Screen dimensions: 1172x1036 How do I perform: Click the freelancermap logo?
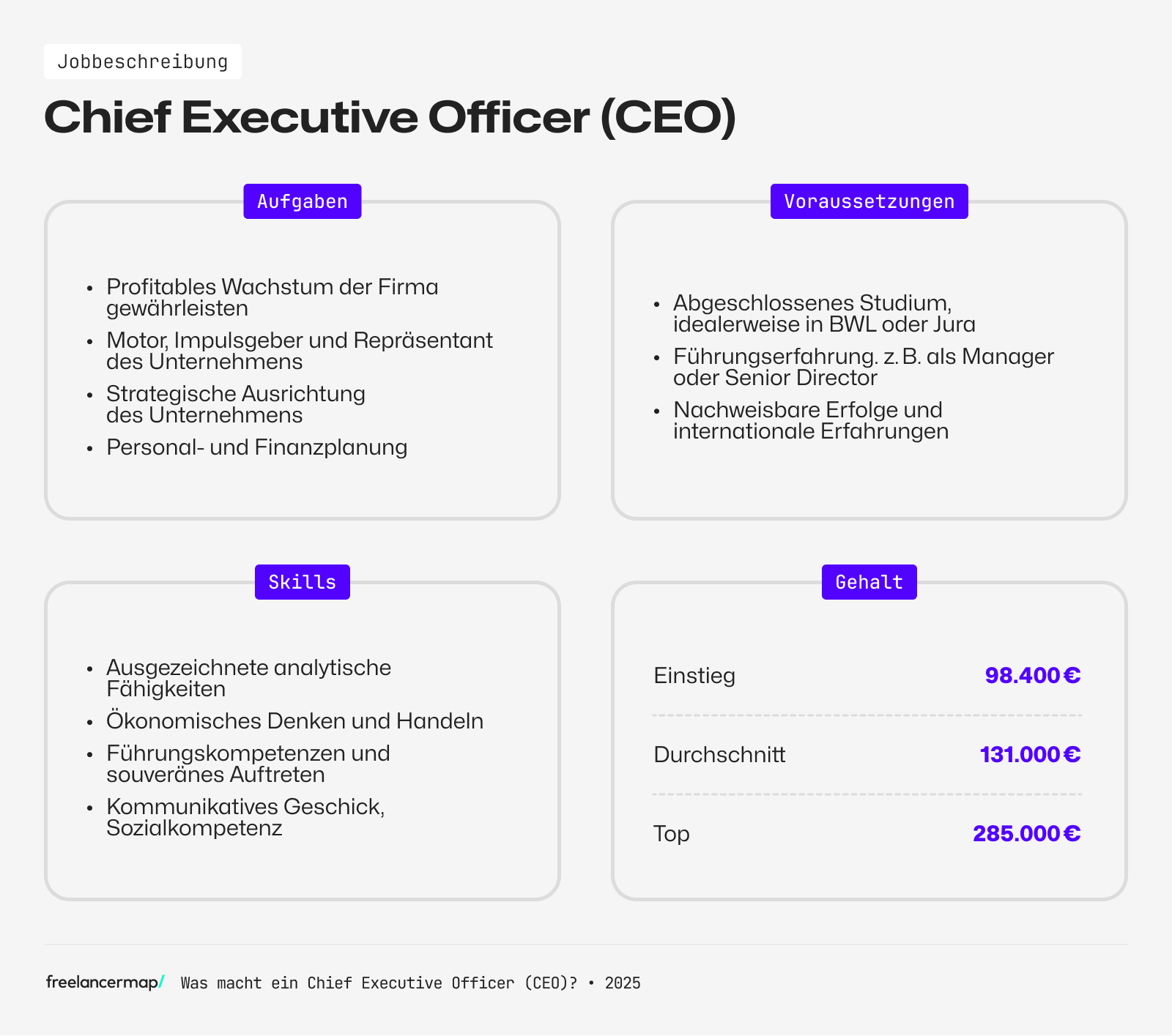pyautogui.click(x=105, y=983)
